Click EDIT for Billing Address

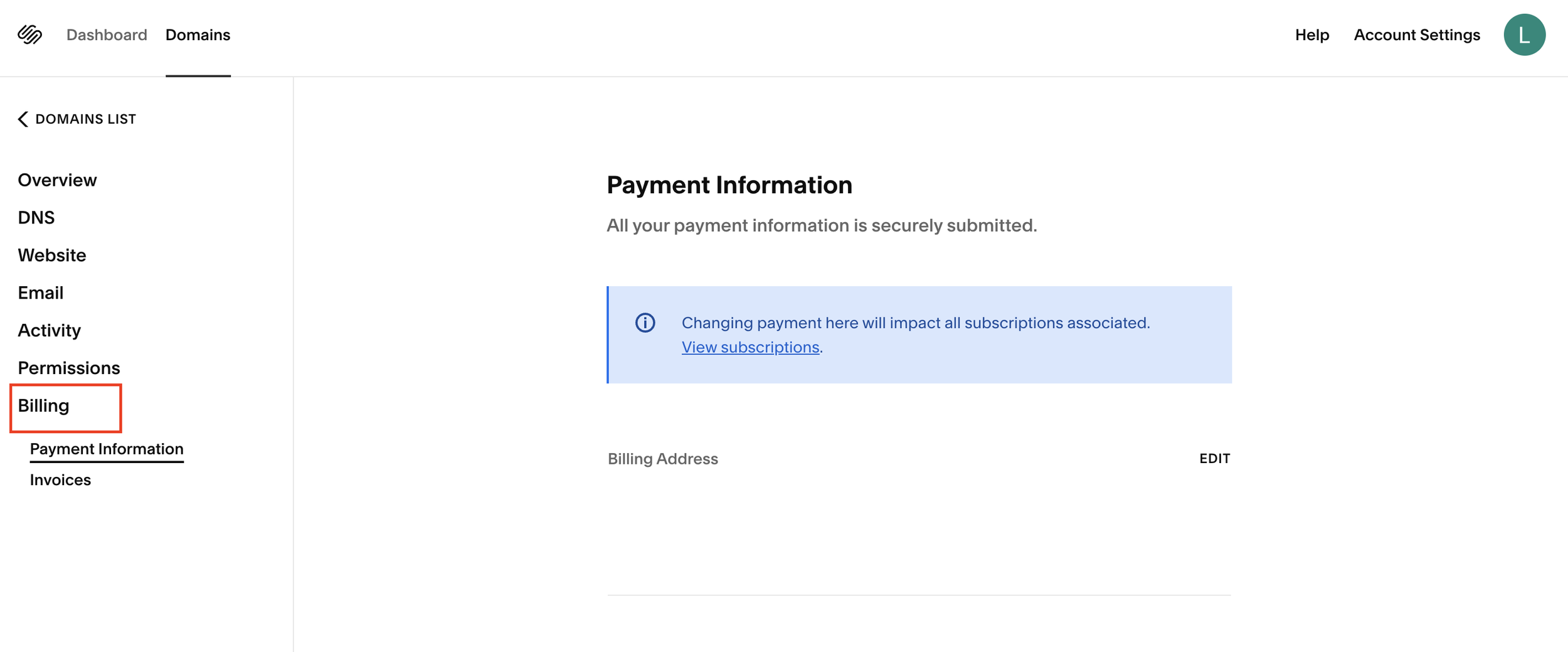click(x=1214, y=459)
